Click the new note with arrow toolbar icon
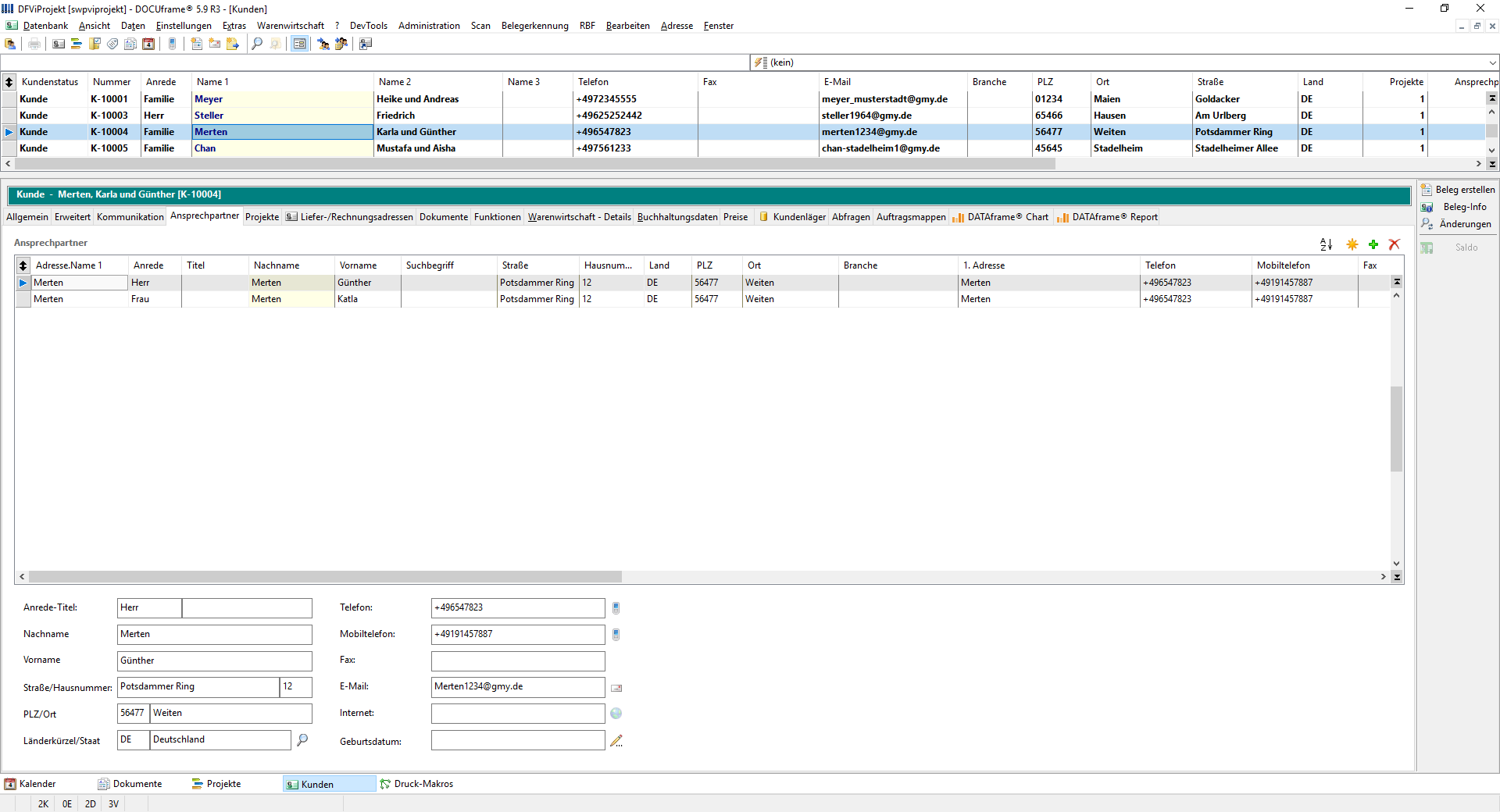The width and height of the screenshot is (1500, 812). [233, 44]
